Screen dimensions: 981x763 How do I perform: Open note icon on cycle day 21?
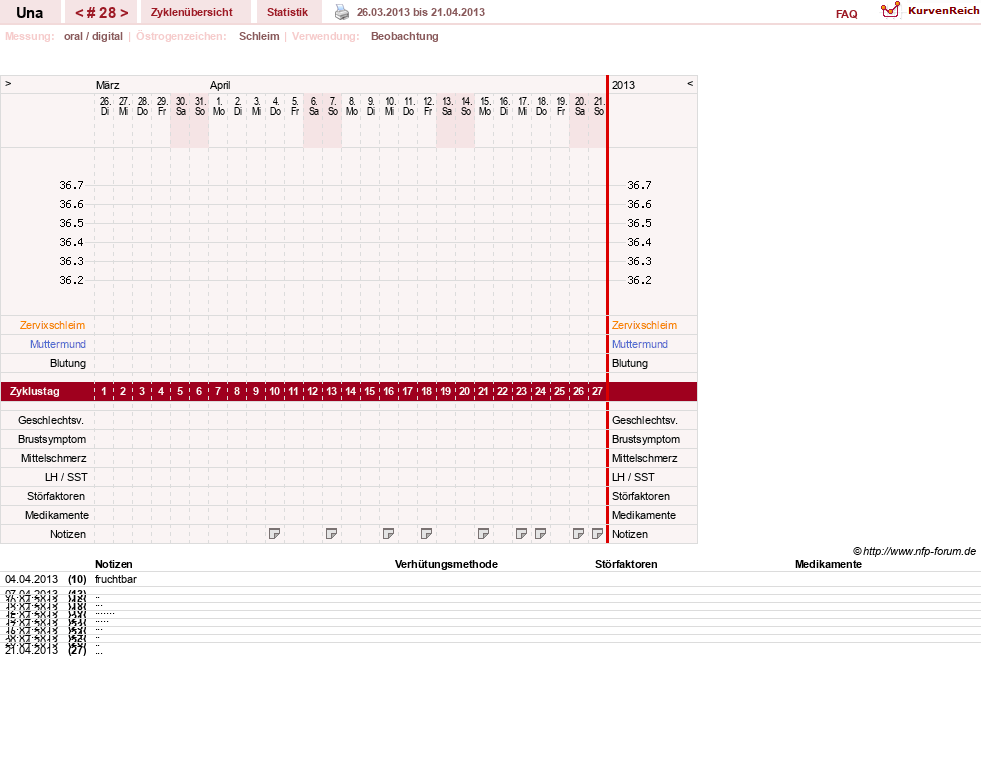click(x=484, y=533)
